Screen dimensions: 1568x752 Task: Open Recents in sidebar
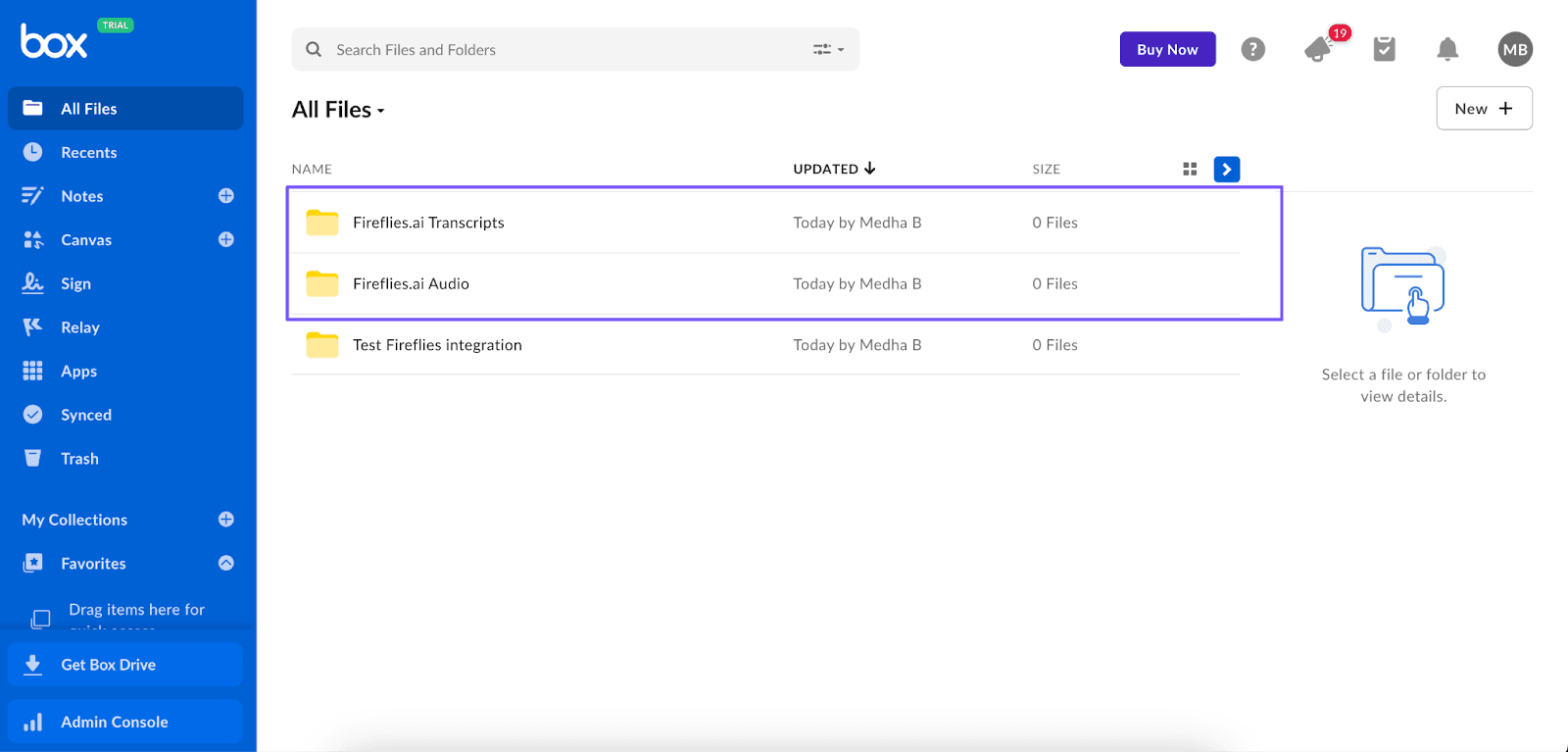tap(88, 152)
